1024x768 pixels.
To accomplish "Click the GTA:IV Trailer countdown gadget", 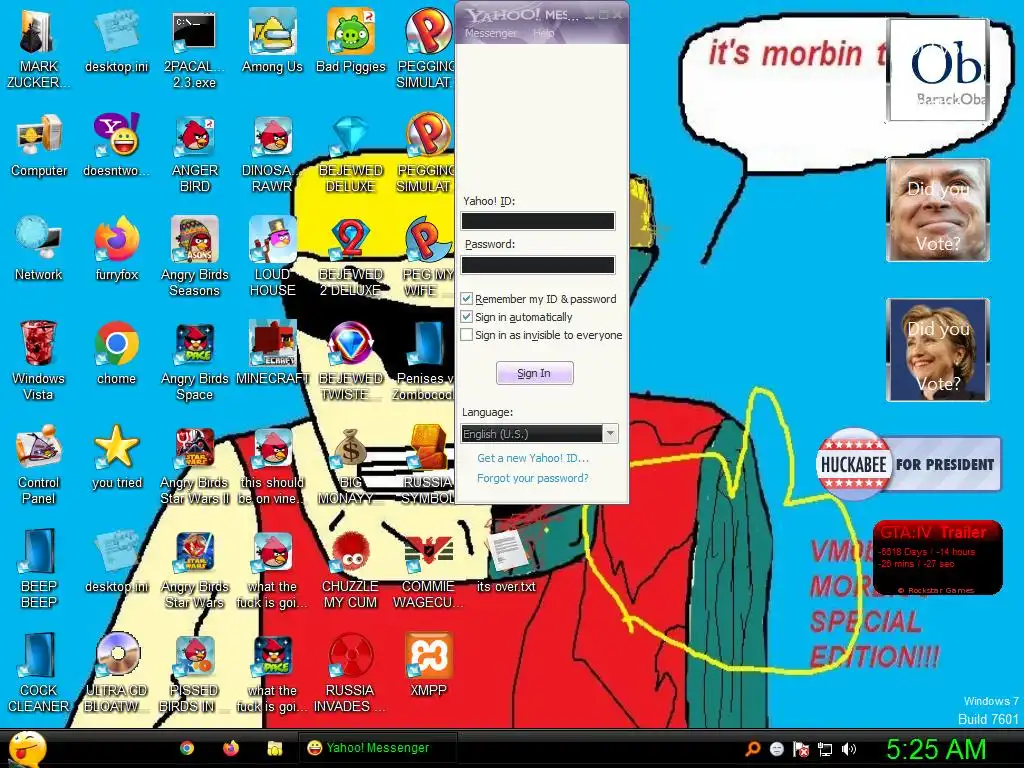I will [x=937, y=558].
